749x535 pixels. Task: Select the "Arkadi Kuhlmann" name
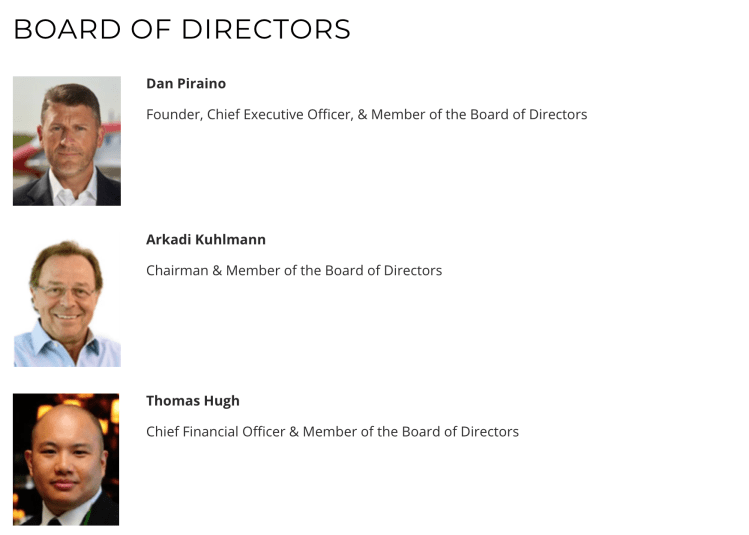tap(206, 240)
